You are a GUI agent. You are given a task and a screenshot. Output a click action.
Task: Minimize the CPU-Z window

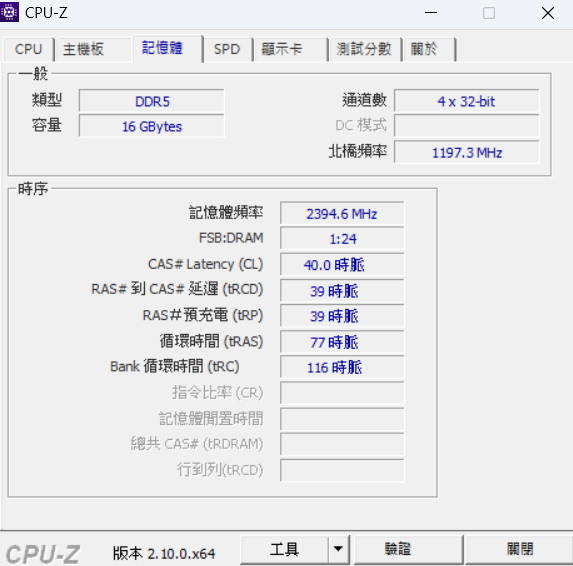(x=431, y=13)
